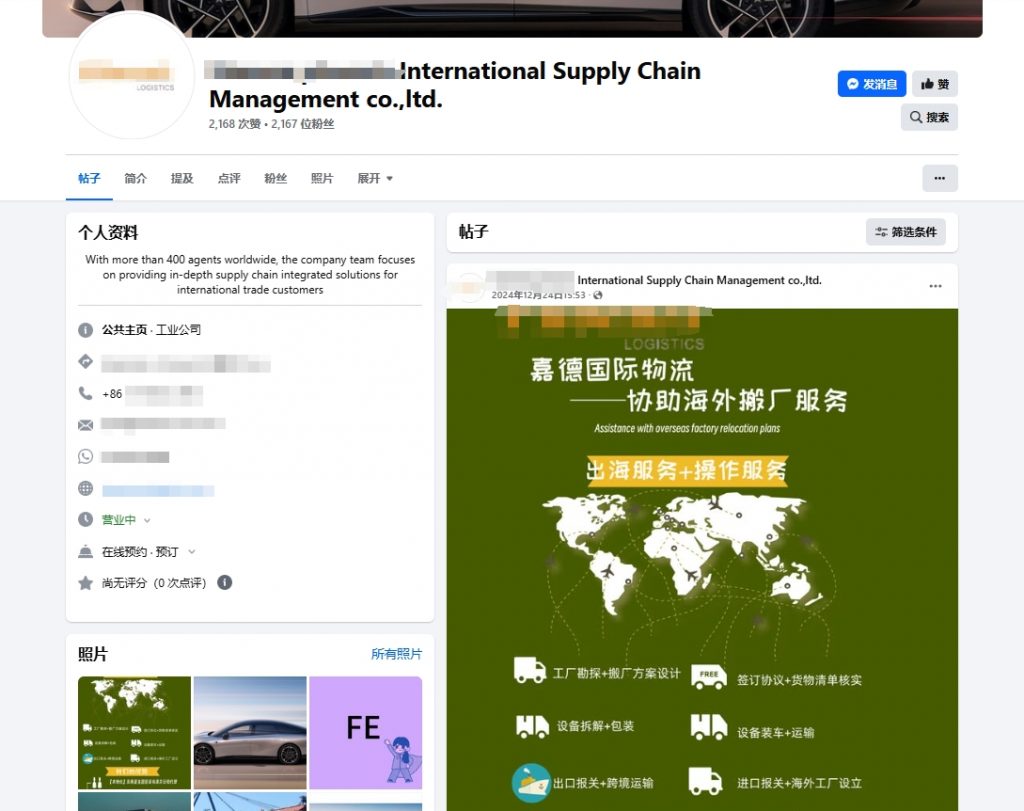Open page options three-dot menu
Screen dimensions: 1024x811
coord(939,178)
